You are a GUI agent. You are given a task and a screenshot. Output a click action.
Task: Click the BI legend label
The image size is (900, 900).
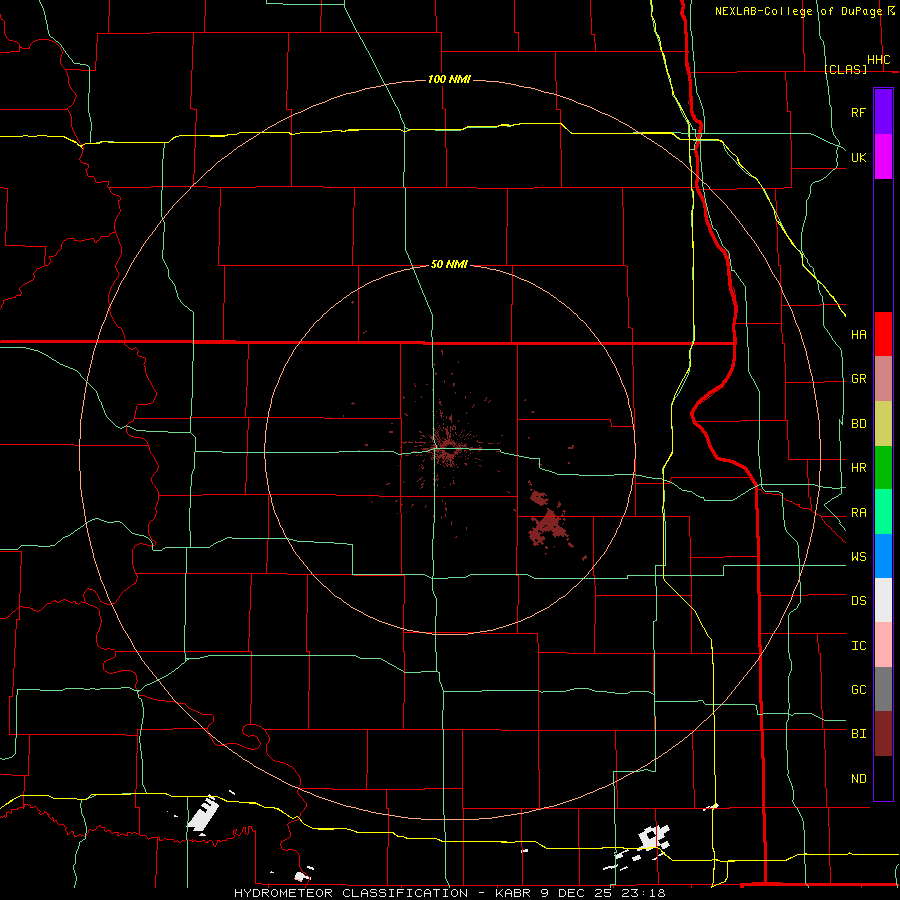(x=858, y=734)
